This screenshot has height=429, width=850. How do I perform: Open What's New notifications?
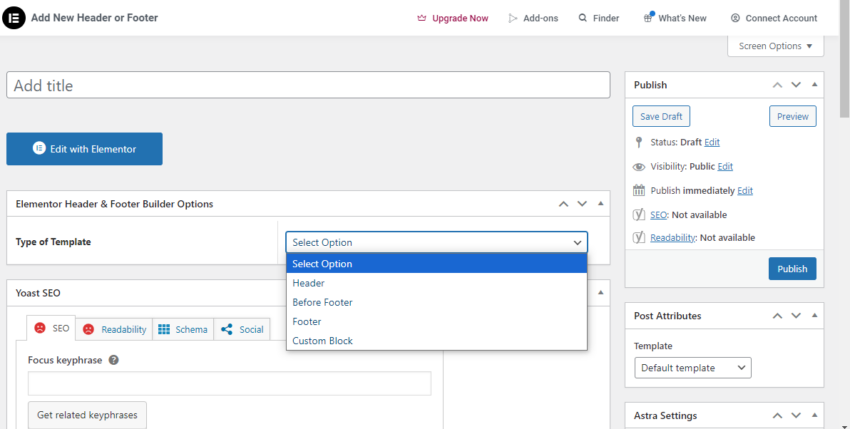675,18
